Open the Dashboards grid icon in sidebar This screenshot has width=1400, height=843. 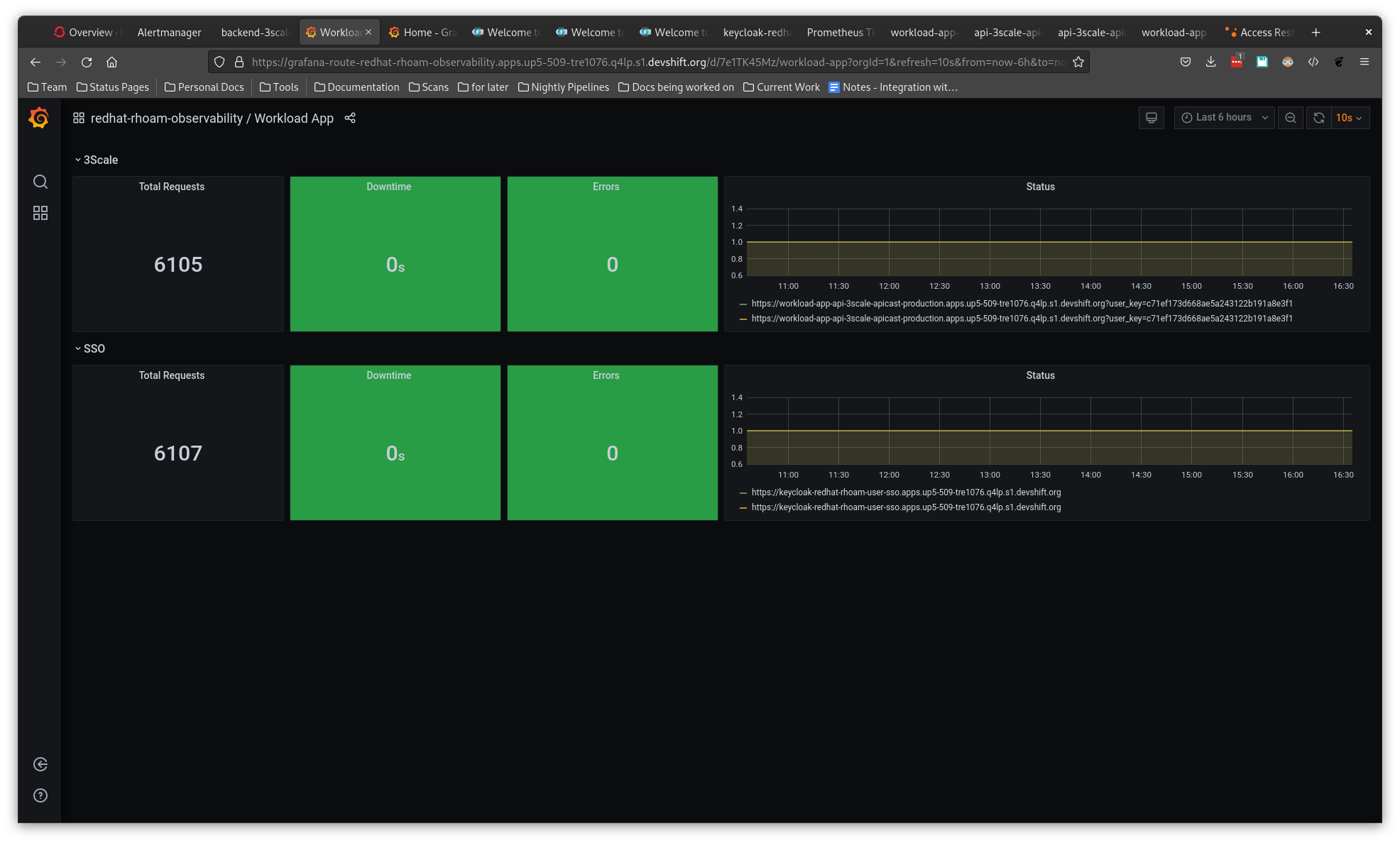40,213
